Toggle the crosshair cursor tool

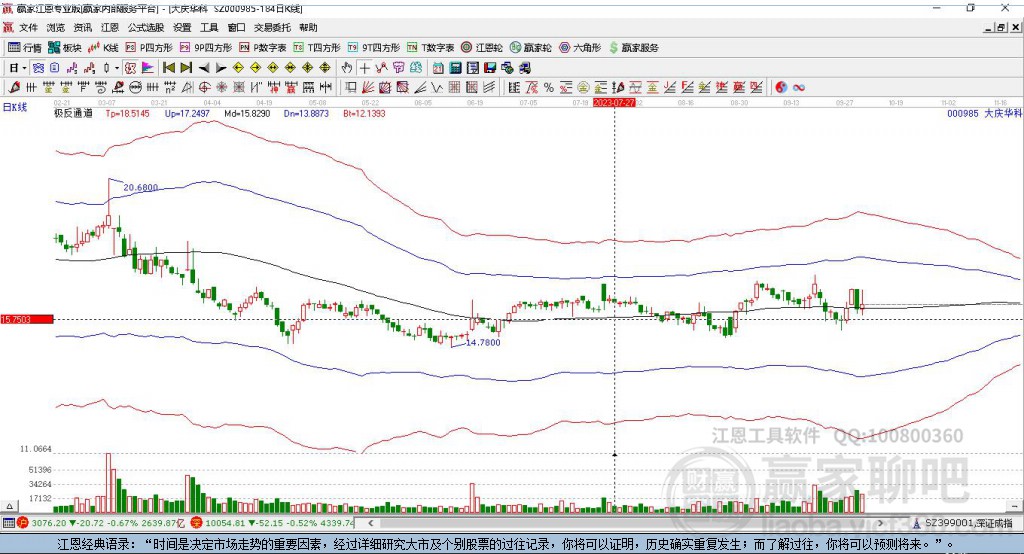364,68
